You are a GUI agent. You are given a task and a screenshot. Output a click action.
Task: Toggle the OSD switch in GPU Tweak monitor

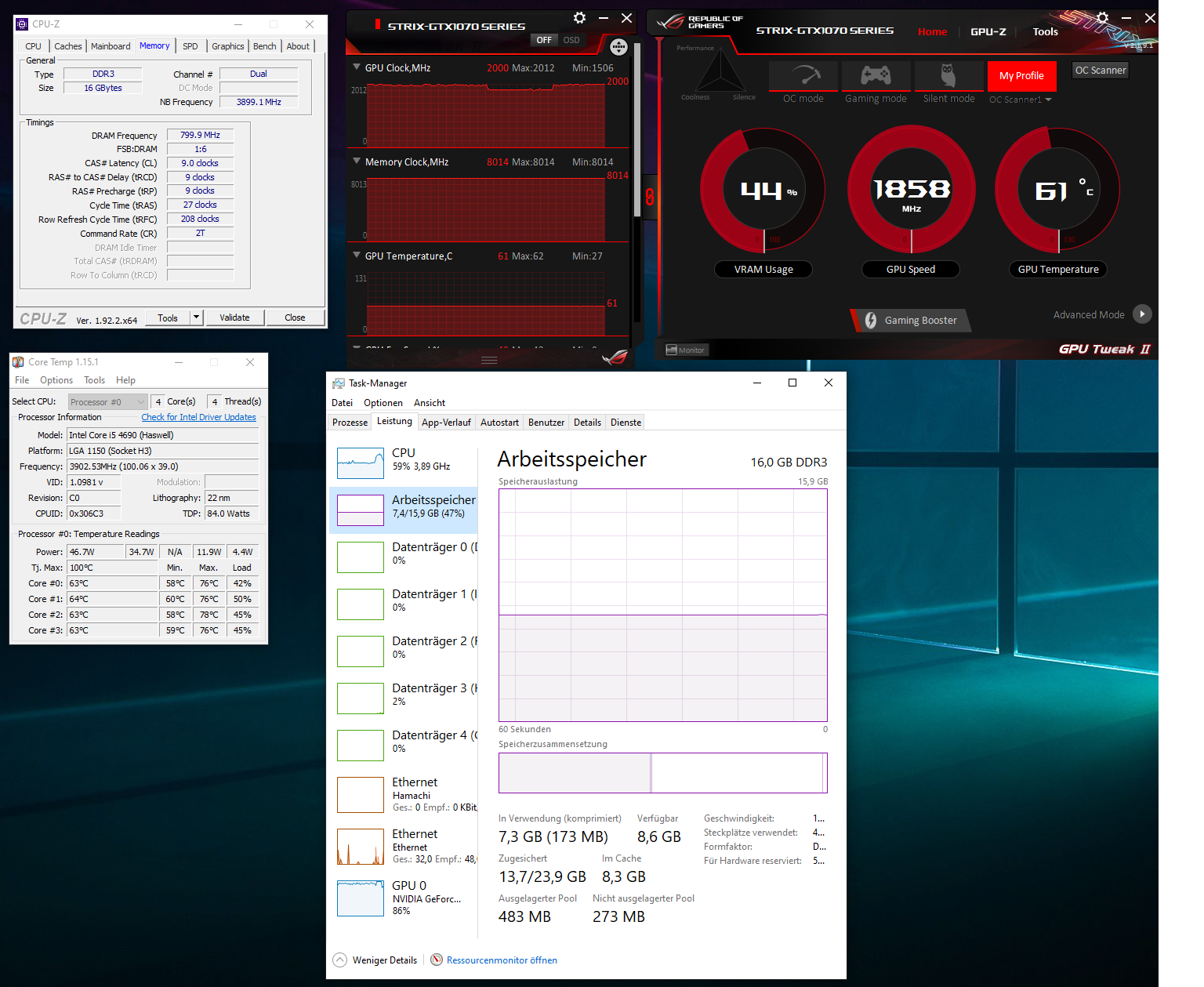coord(571,40)
